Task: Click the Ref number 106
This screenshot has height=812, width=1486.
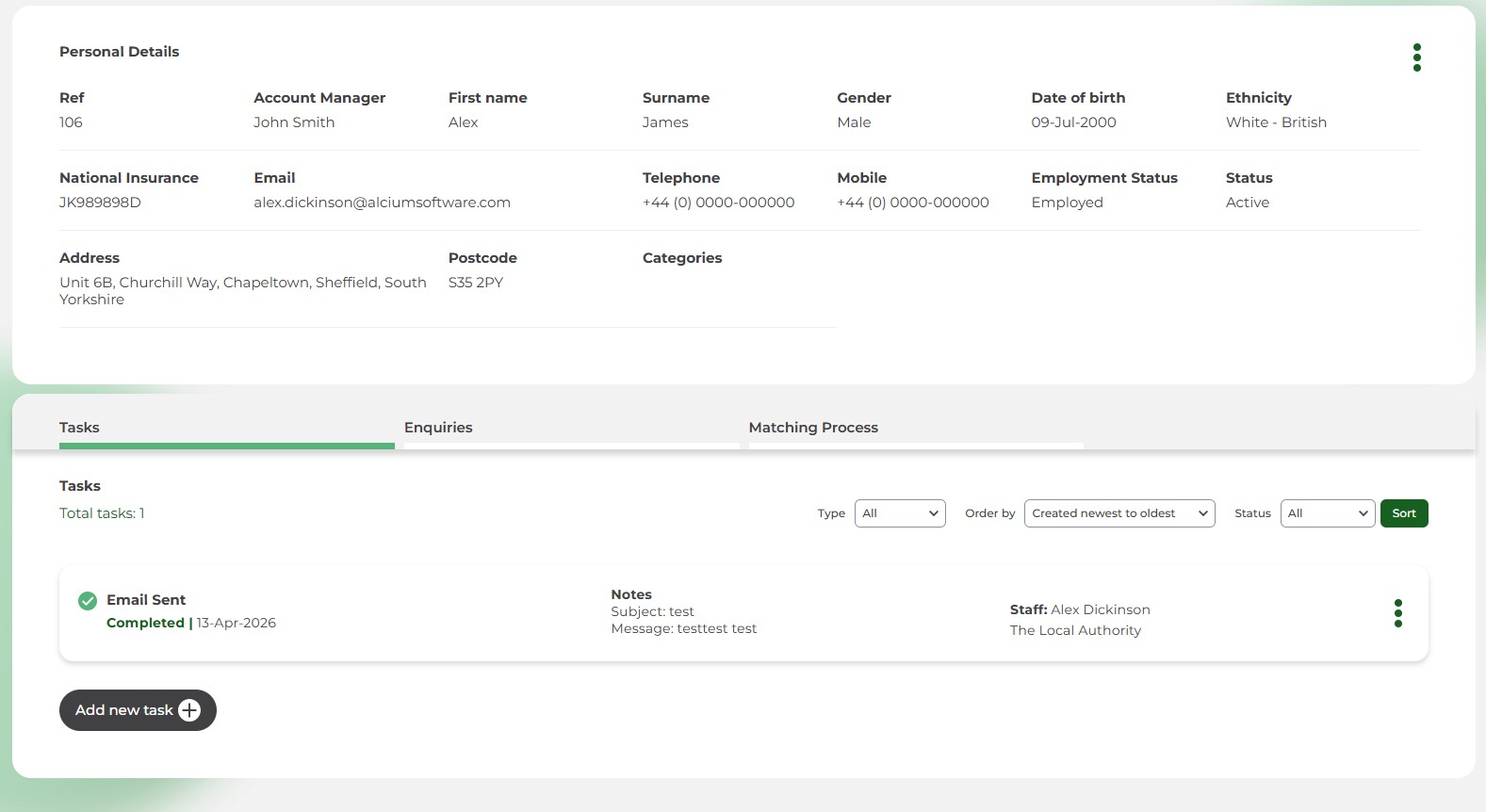Action: [x=71, y=122]
